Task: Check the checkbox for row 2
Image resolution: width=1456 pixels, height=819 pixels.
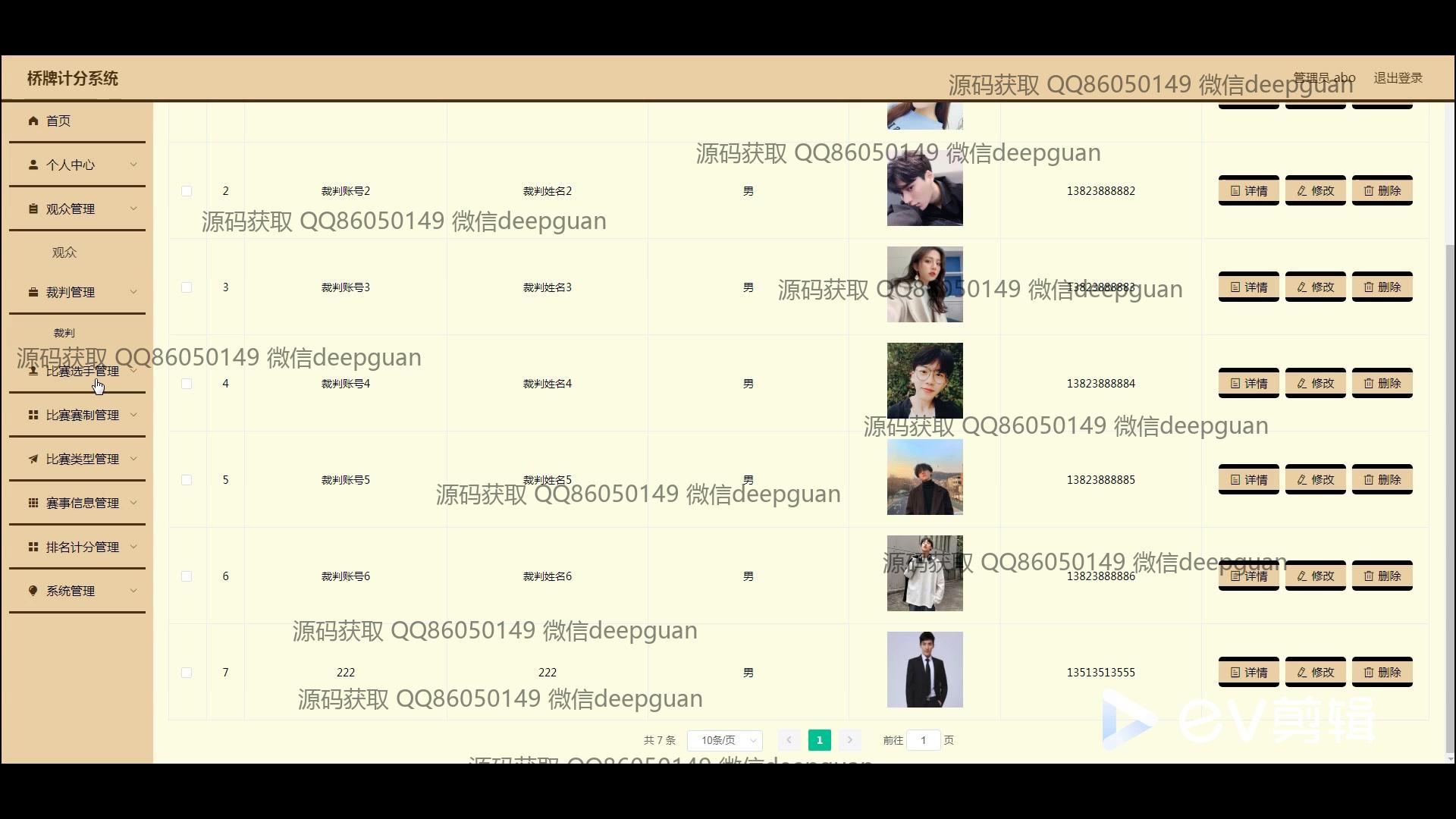Action: click(187, 191)
